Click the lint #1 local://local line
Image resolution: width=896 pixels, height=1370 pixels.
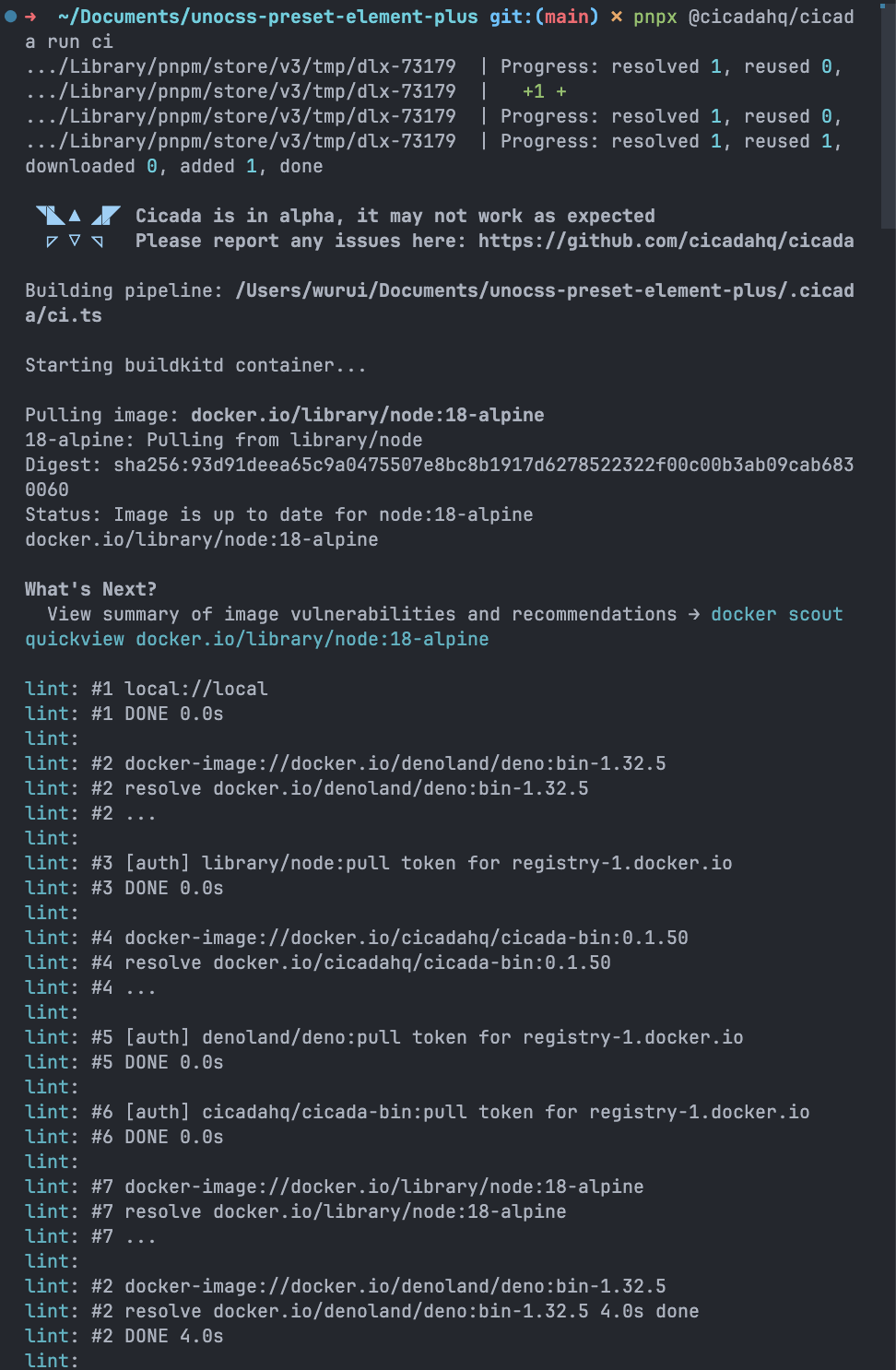click(146, 689)
